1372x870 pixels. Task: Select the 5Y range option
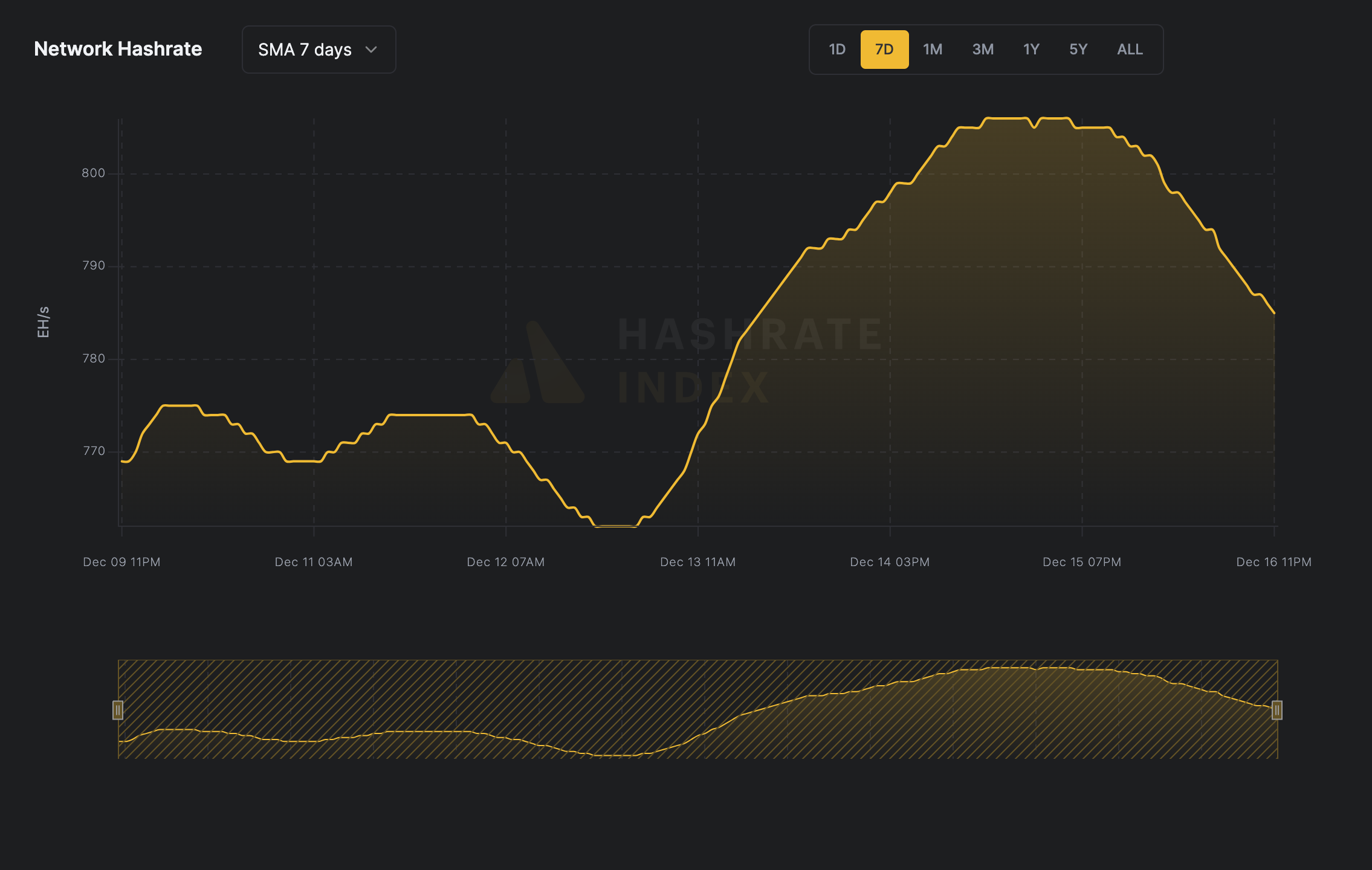point(1078,50)
